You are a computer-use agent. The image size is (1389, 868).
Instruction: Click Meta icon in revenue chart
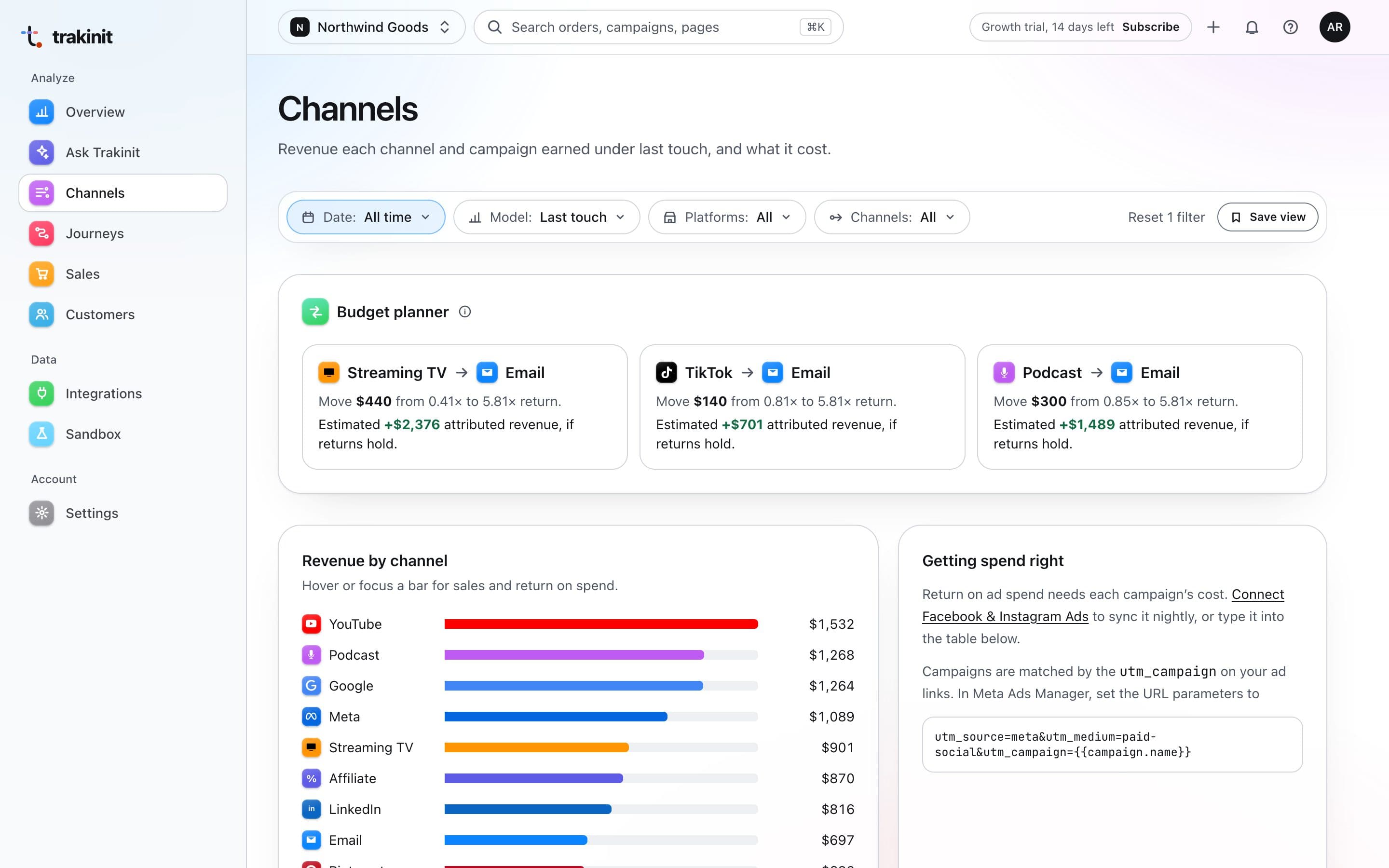[311, 717]
